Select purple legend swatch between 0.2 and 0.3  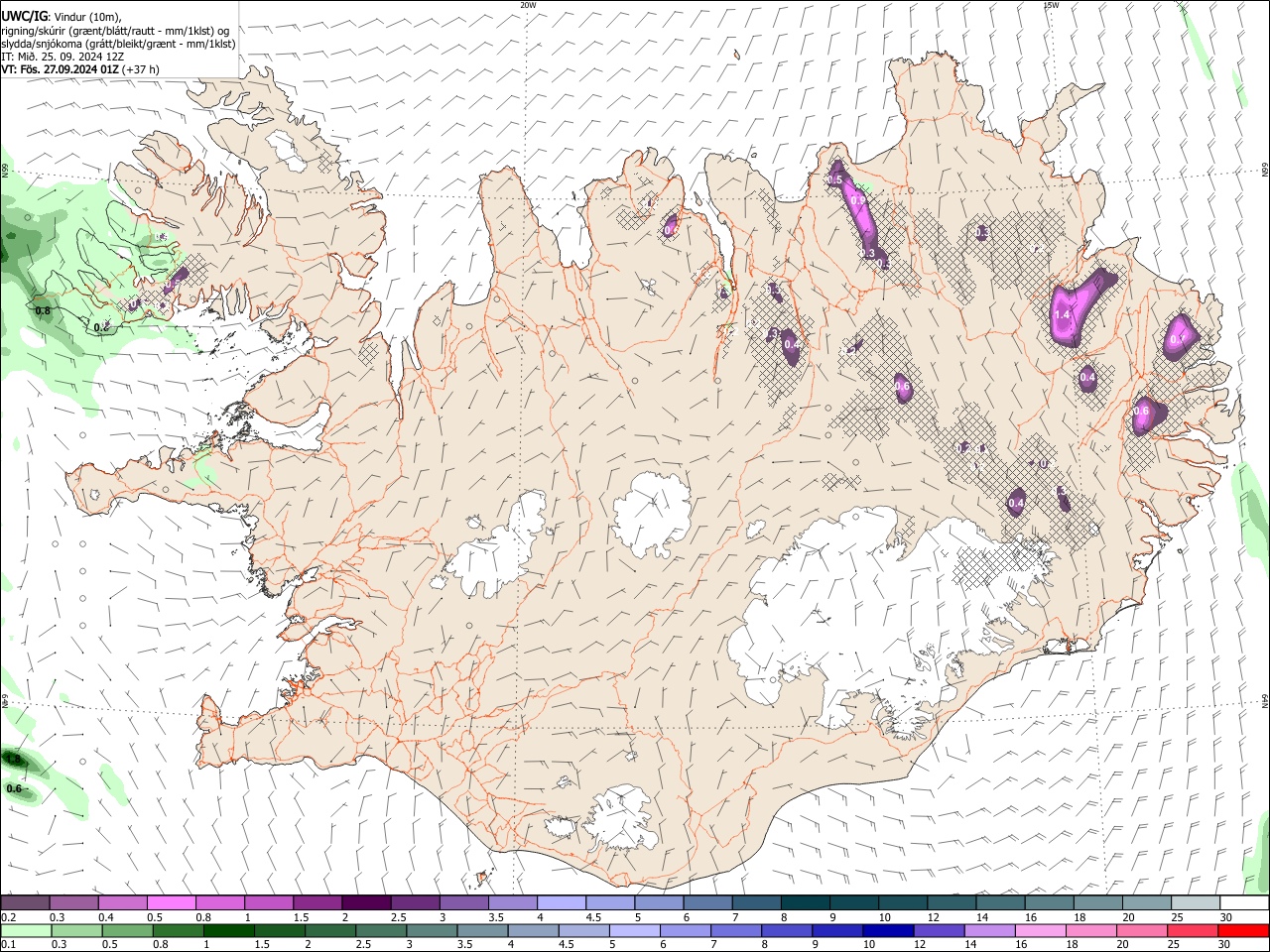click(x=25, y=902)
